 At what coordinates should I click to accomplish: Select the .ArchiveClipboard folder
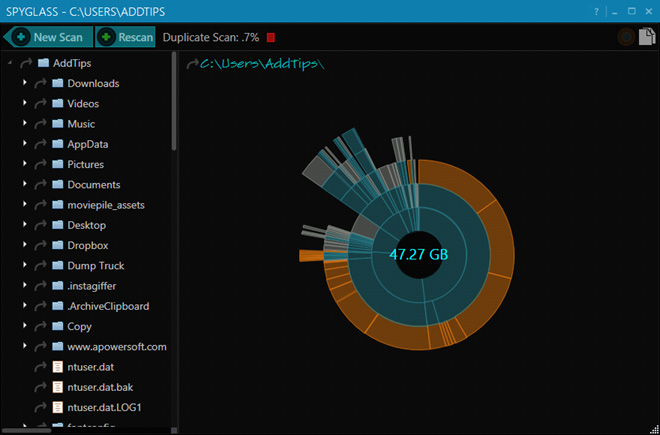[108, 306]
